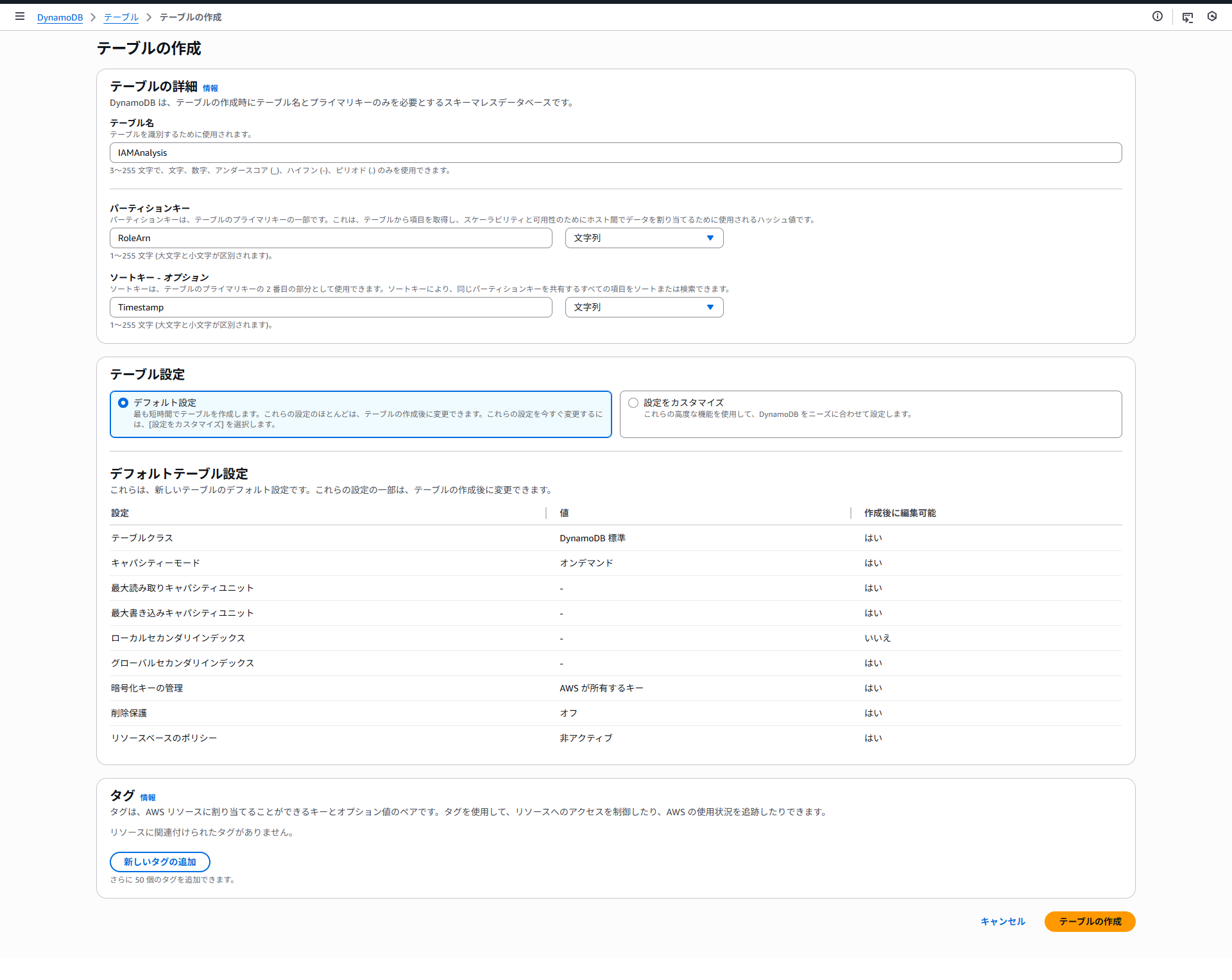The image size is (1232, 980).
Task: Open the navigation side menu
Action: [x=19, y=17]
